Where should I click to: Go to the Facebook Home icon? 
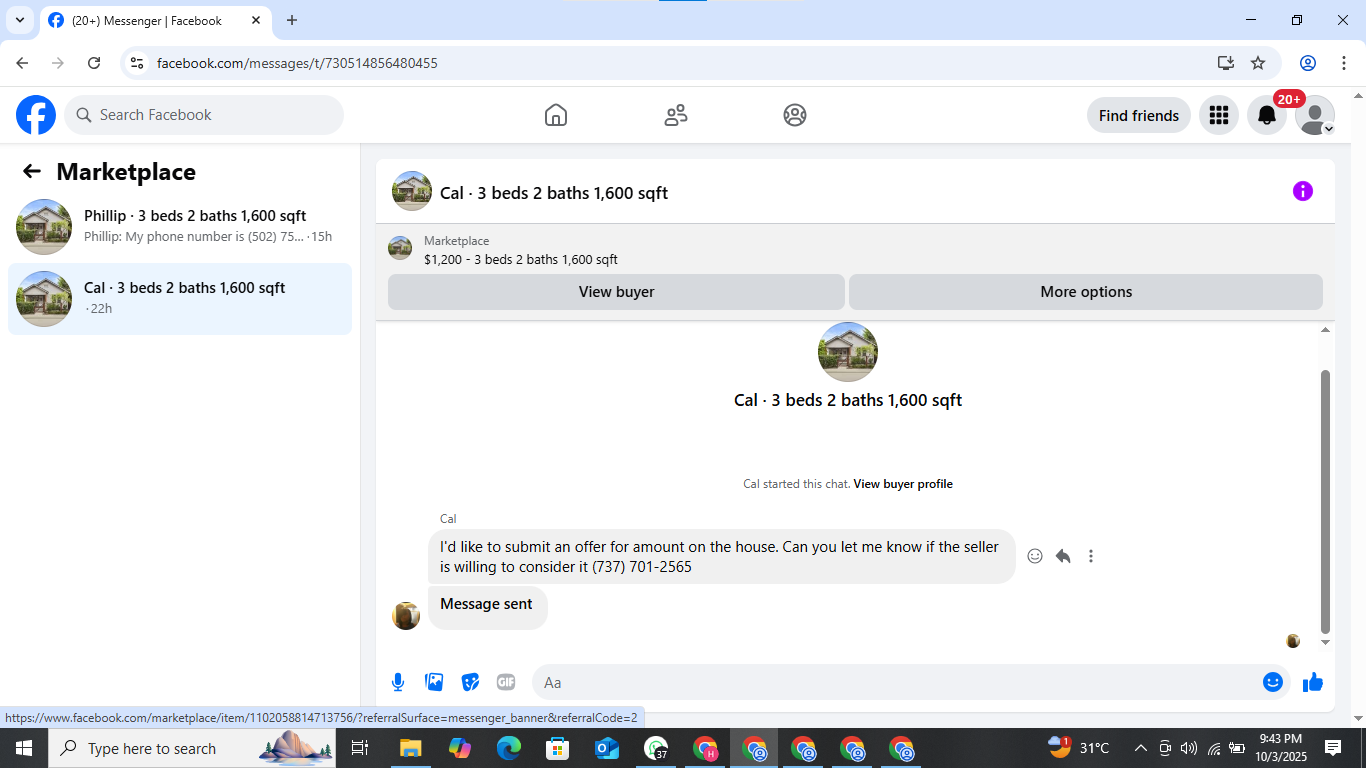(556, 115)
